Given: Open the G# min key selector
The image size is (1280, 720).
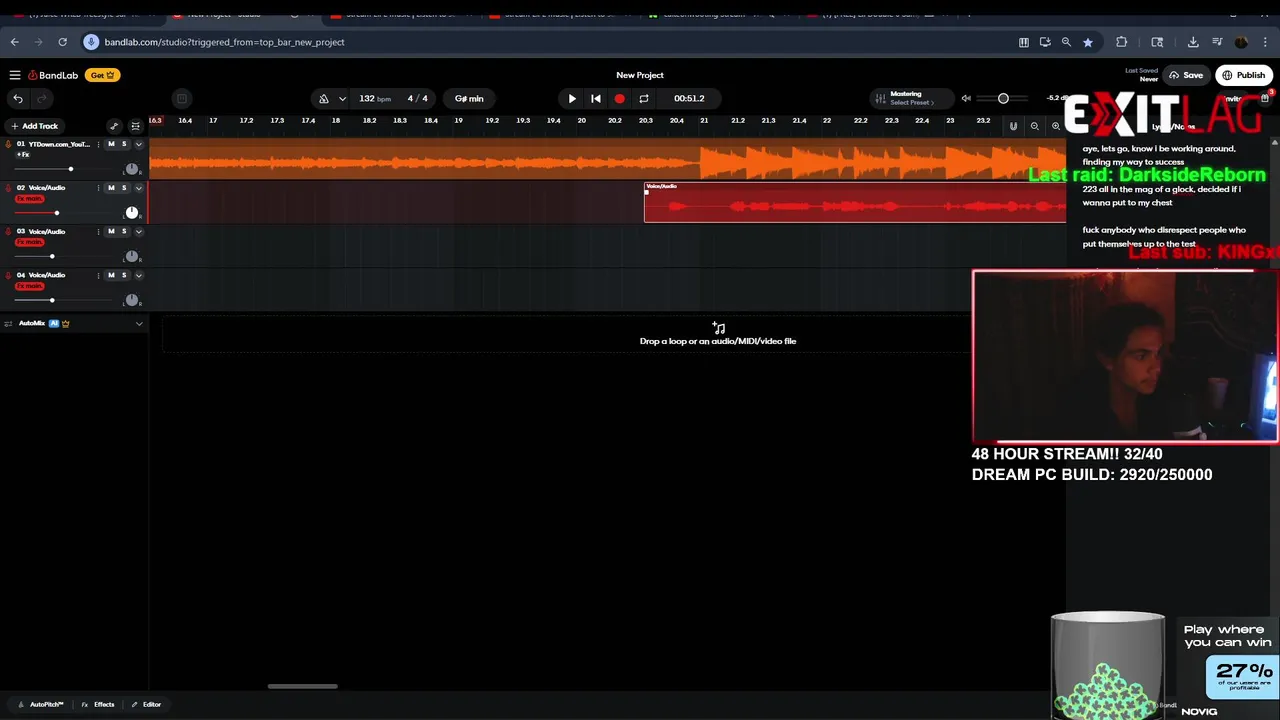Looking at the screenshot, I should tap(469, 99).
